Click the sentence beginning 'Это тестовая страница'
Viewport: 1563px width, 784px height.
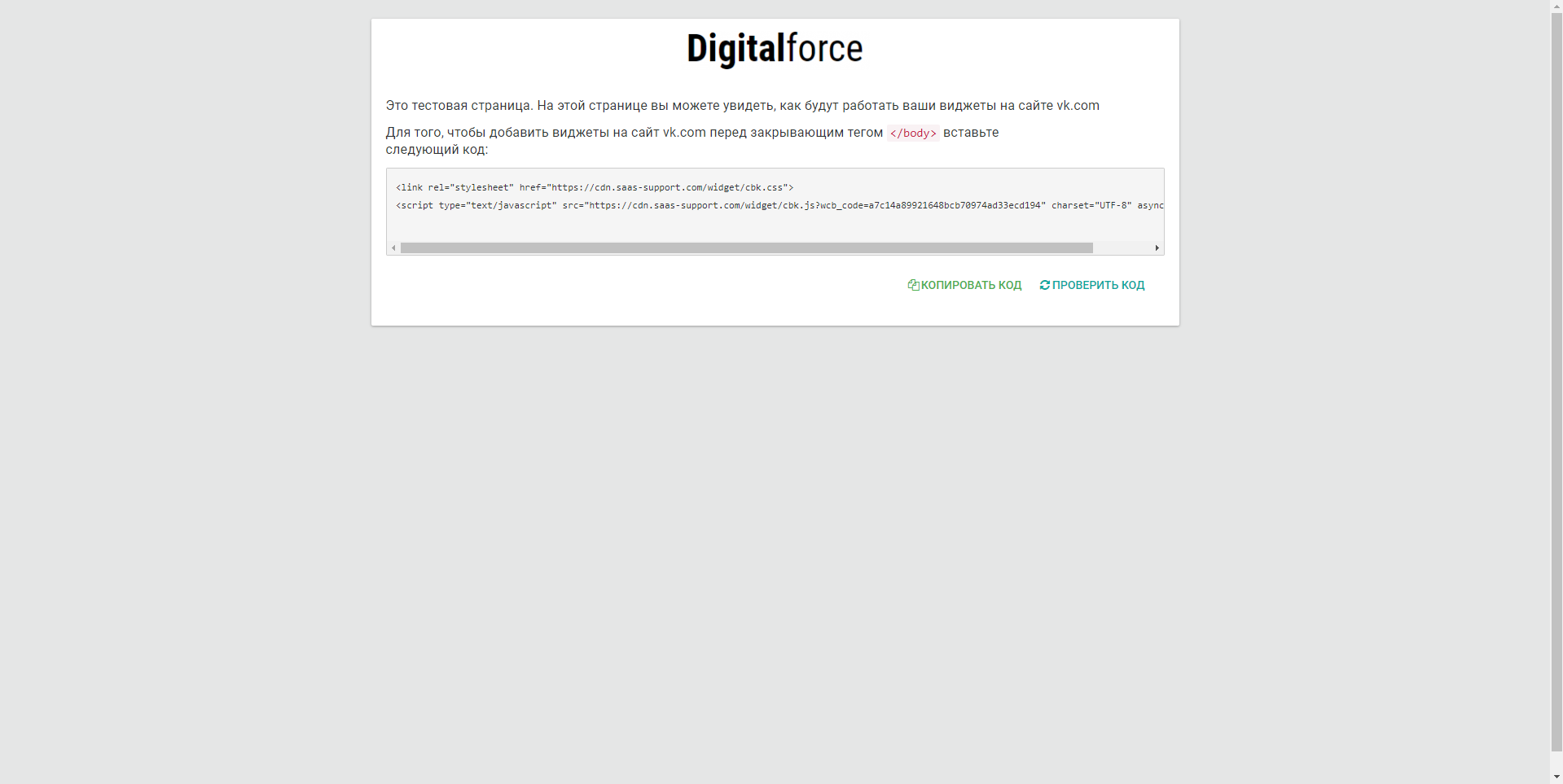point(743,106)
